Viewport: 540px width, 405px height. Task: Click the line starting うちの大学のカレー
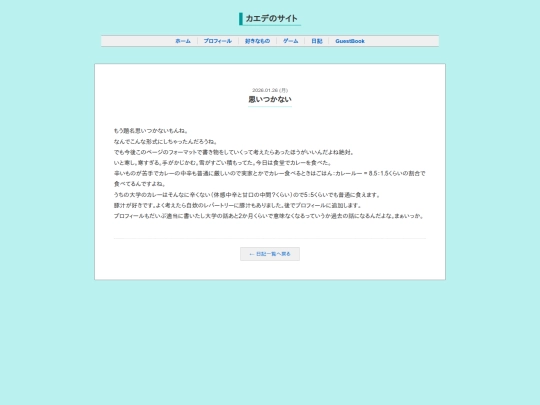pos(247,195)
